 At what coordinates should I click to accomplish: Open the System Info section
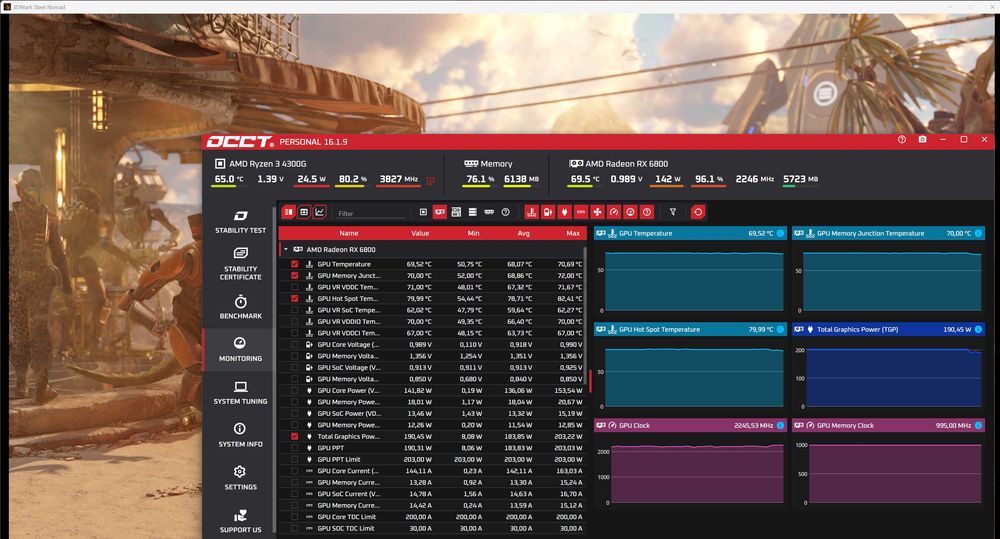click(240, 435)
